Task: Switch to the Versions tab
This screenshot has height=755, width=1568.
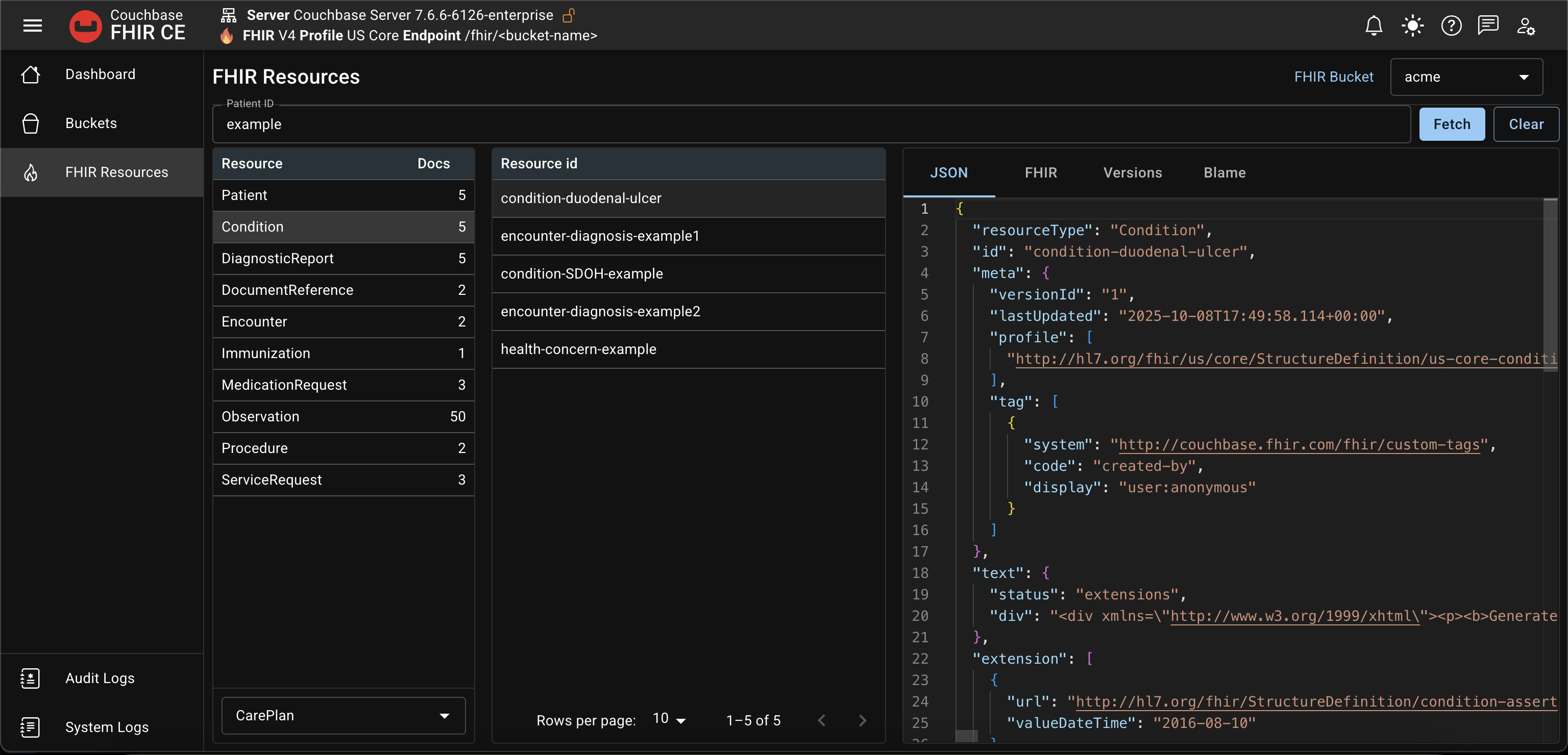Action: coord(1132,173)
